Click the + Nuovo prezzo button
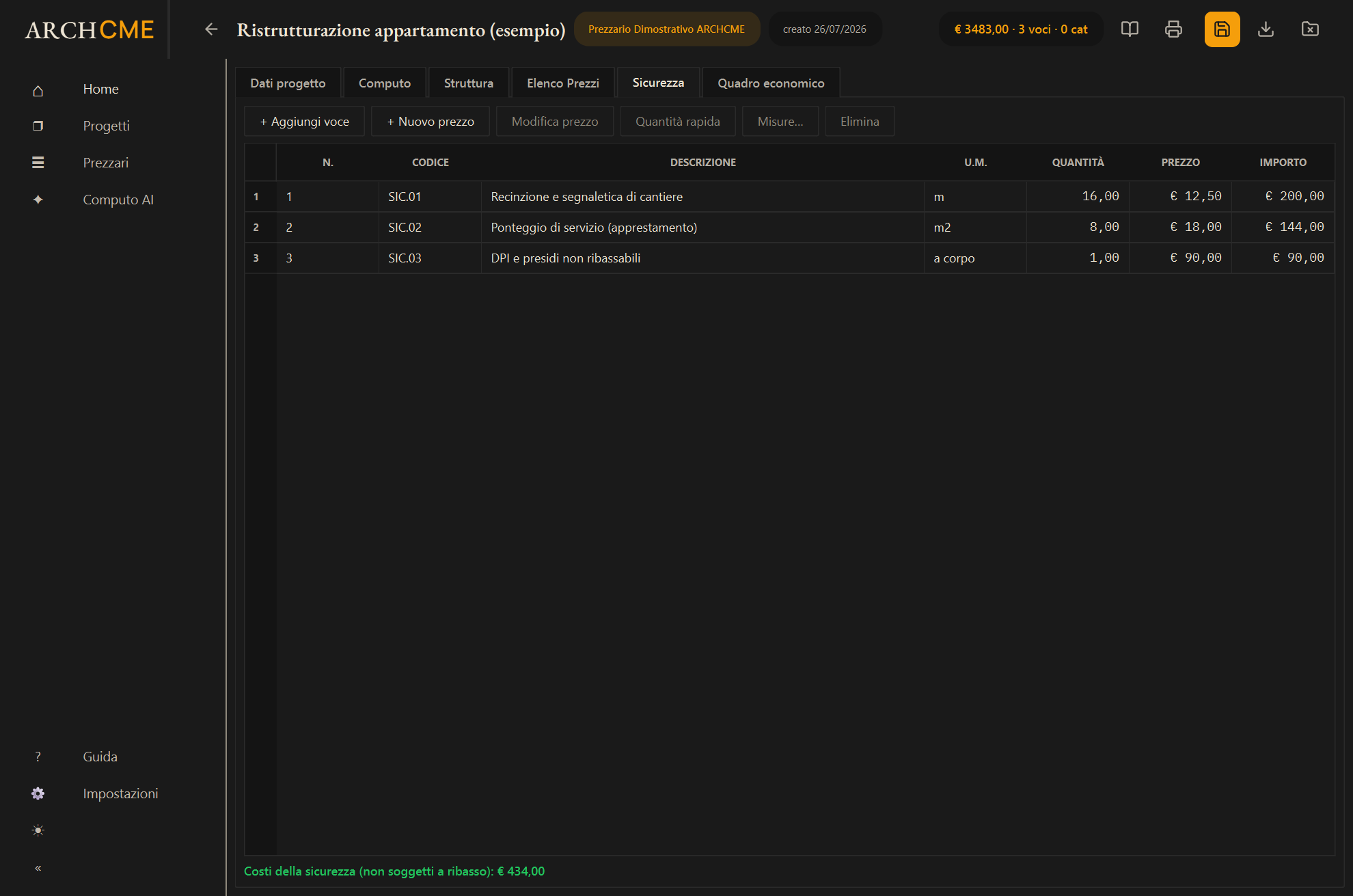 430,122
